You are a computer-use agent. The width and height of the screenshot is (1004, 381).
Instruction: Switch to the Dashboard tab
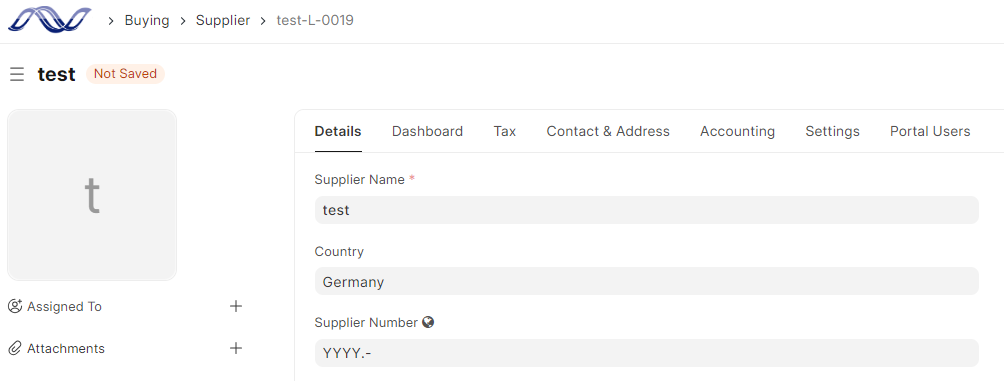(x=427, y=131)
